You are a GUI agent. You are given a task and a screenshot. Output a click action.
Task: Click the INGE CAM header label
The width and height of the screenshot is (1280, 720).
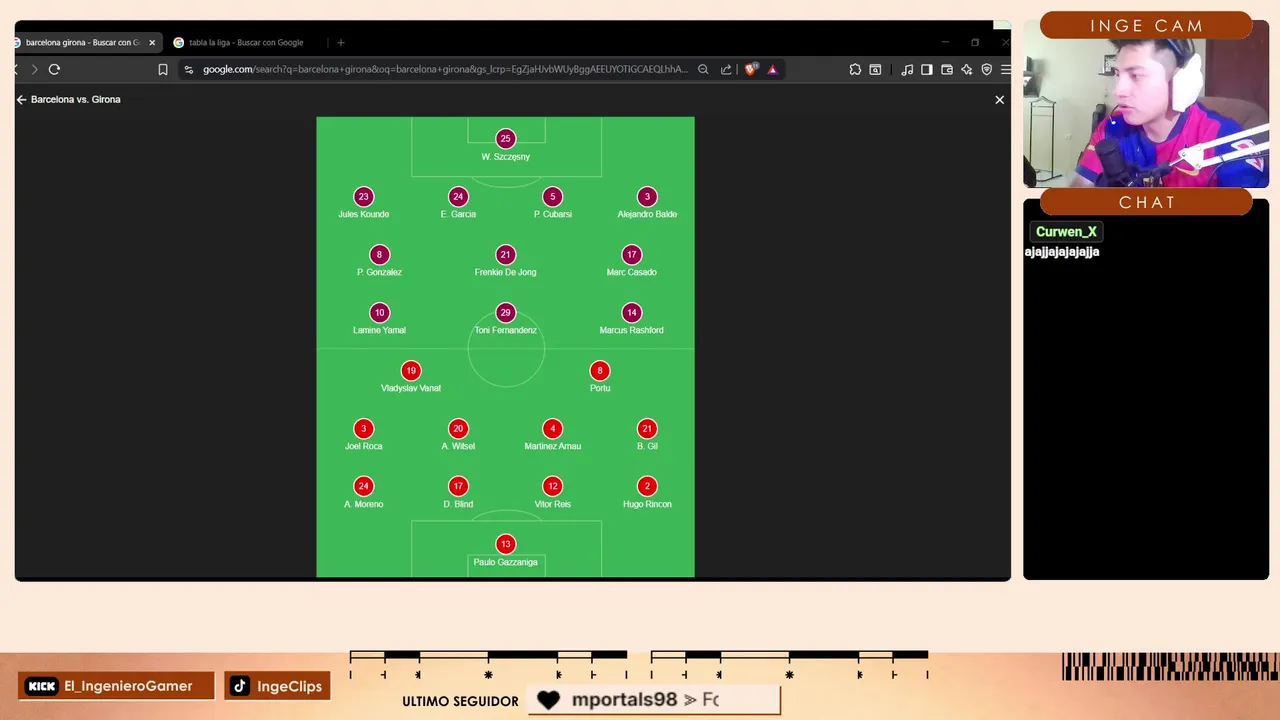(1146, 26)
